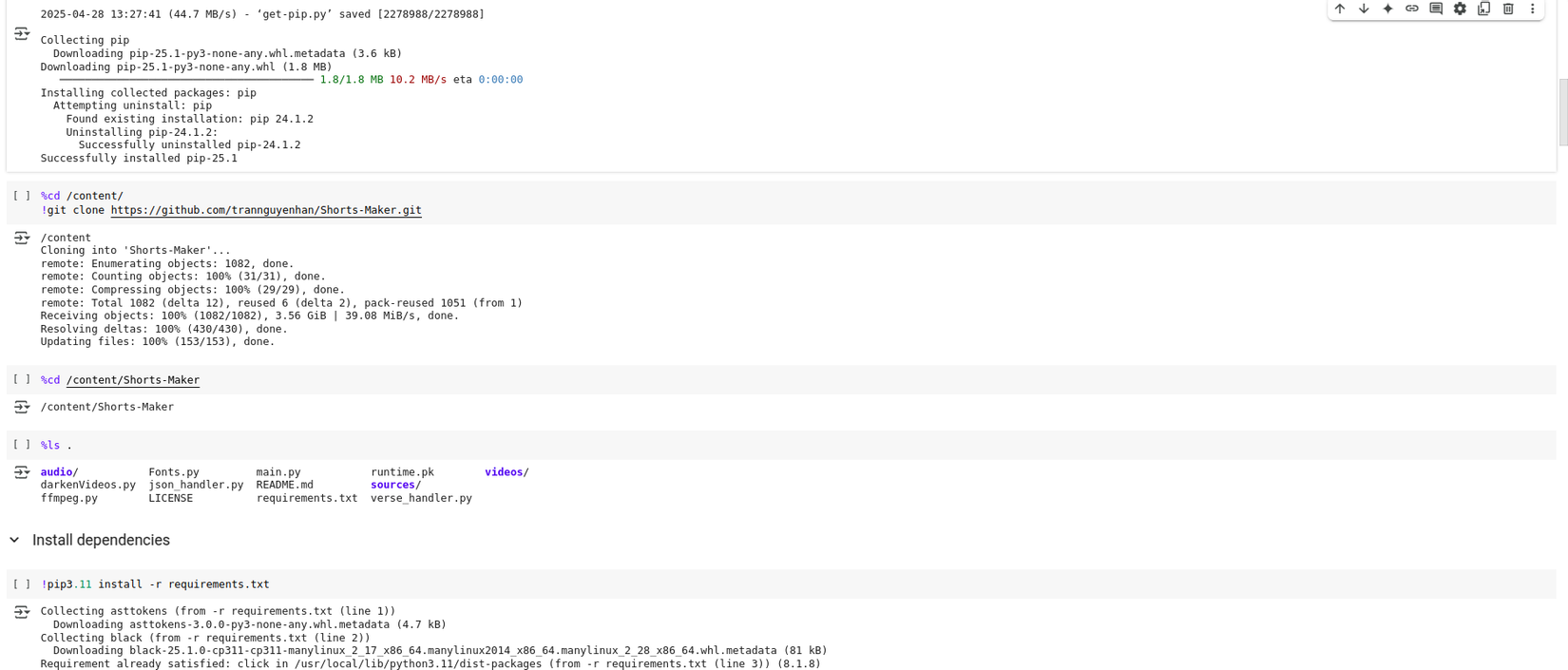Click 'json_handler.py' in the file listing
This screenshot has width=1568, height=670.
click(x=196, y=485)
